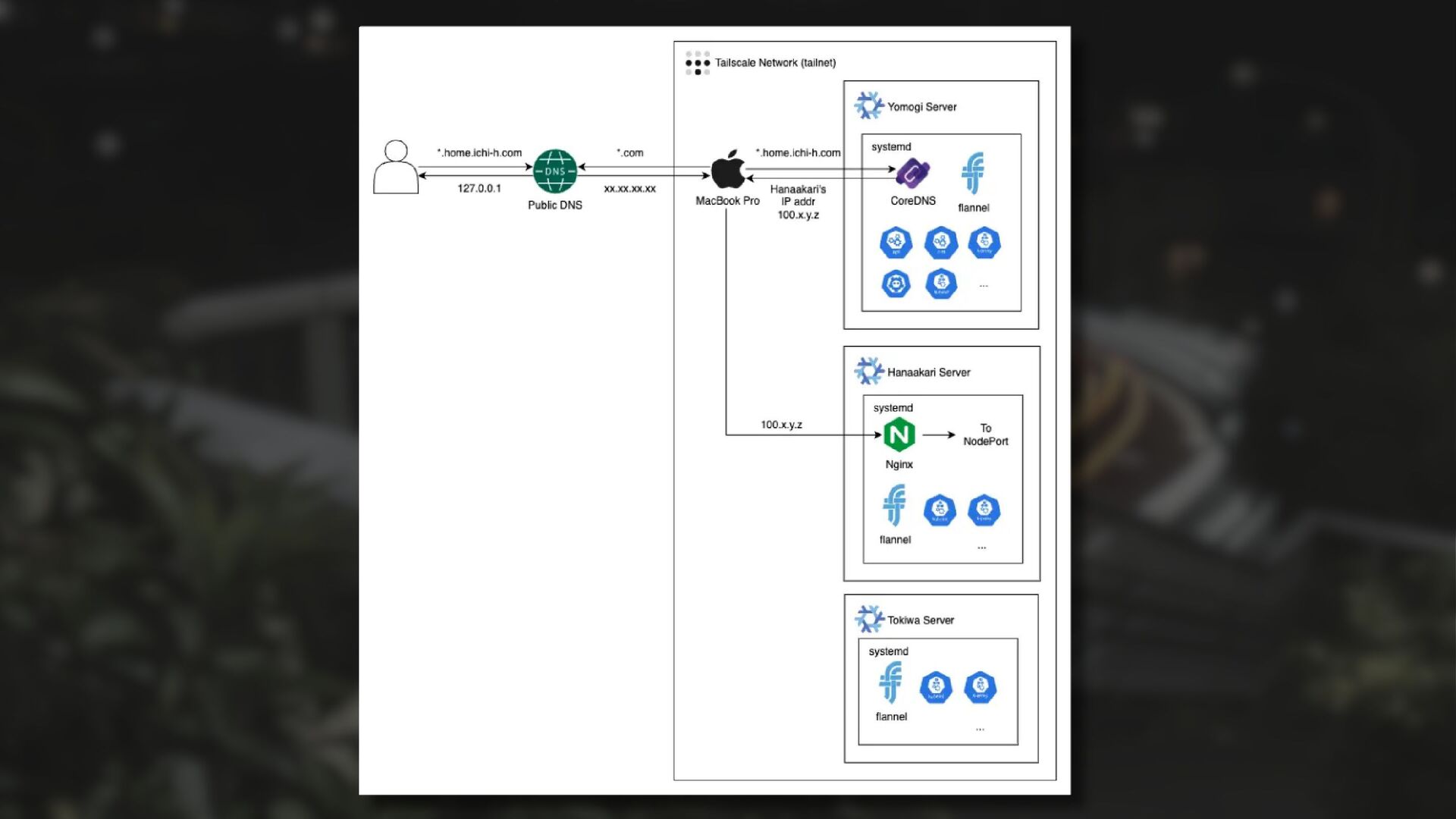This screenshot has width=1456, height=819.
Task: Click flannel icon in Yomogi Server
Action: (x=973, y=174)
